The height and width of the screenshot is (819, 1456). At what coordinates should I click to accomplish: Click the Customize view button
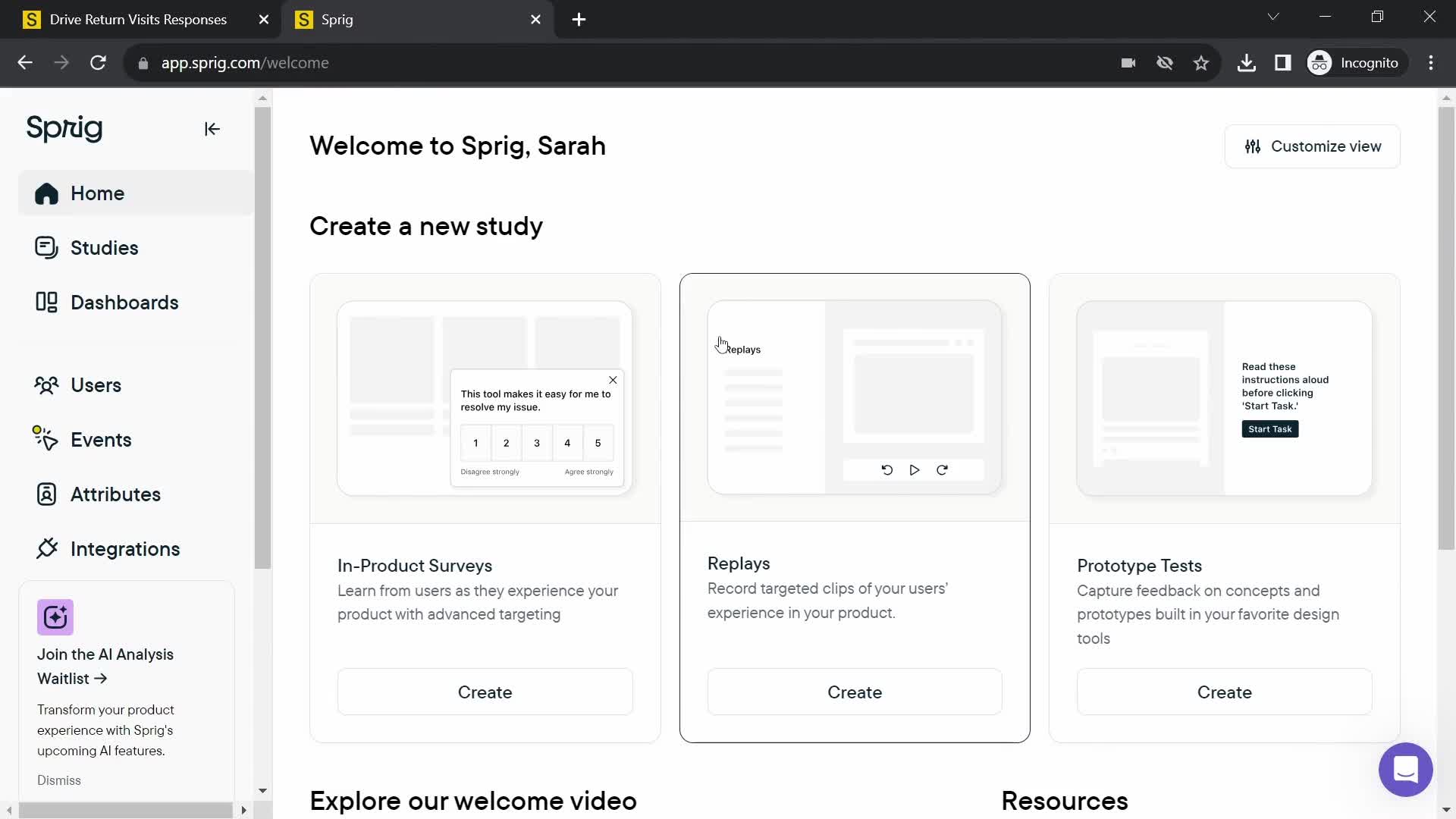[1312, 146]
